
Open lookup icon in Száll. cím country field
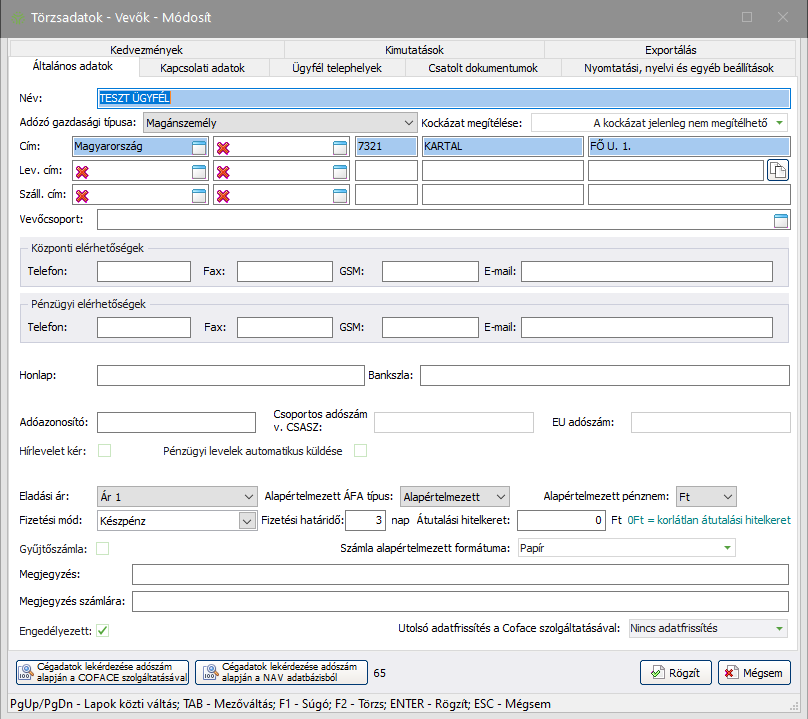point(199,195)
